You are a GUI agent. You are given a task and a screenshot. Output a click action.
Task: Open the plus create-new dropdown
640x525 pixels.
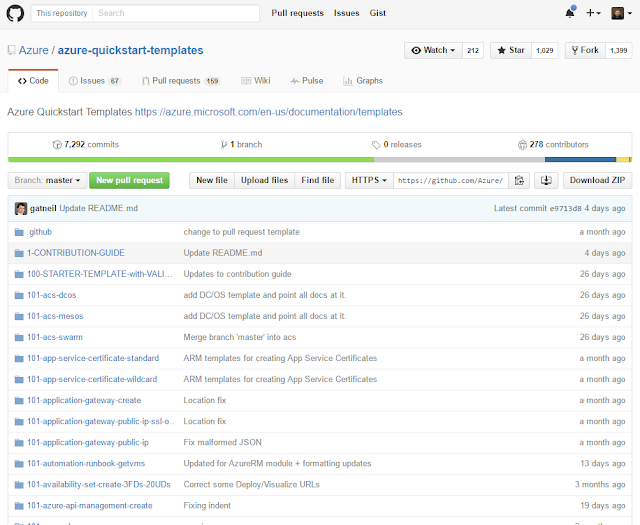click(x=593, y=13)
